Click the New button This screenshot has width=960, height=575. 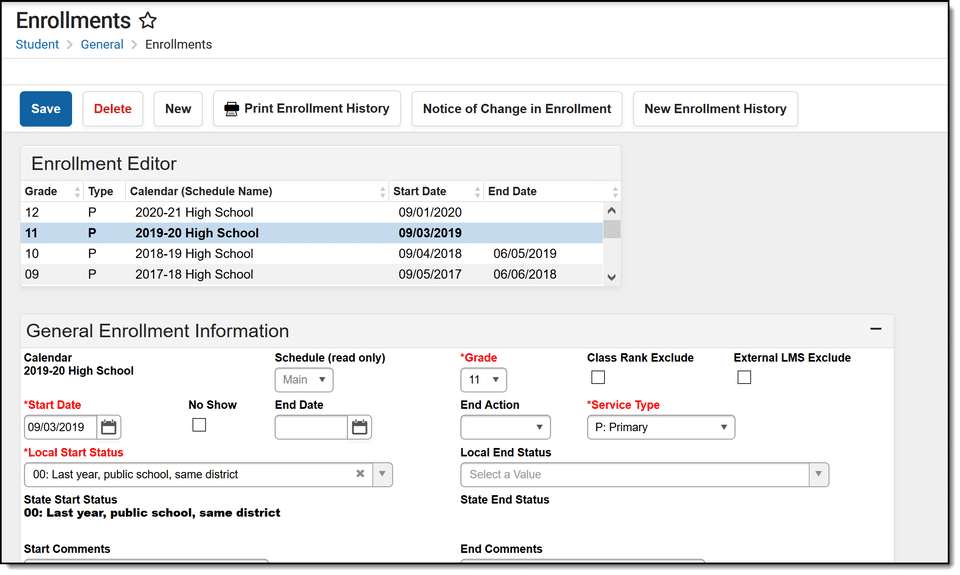[178, 109]
